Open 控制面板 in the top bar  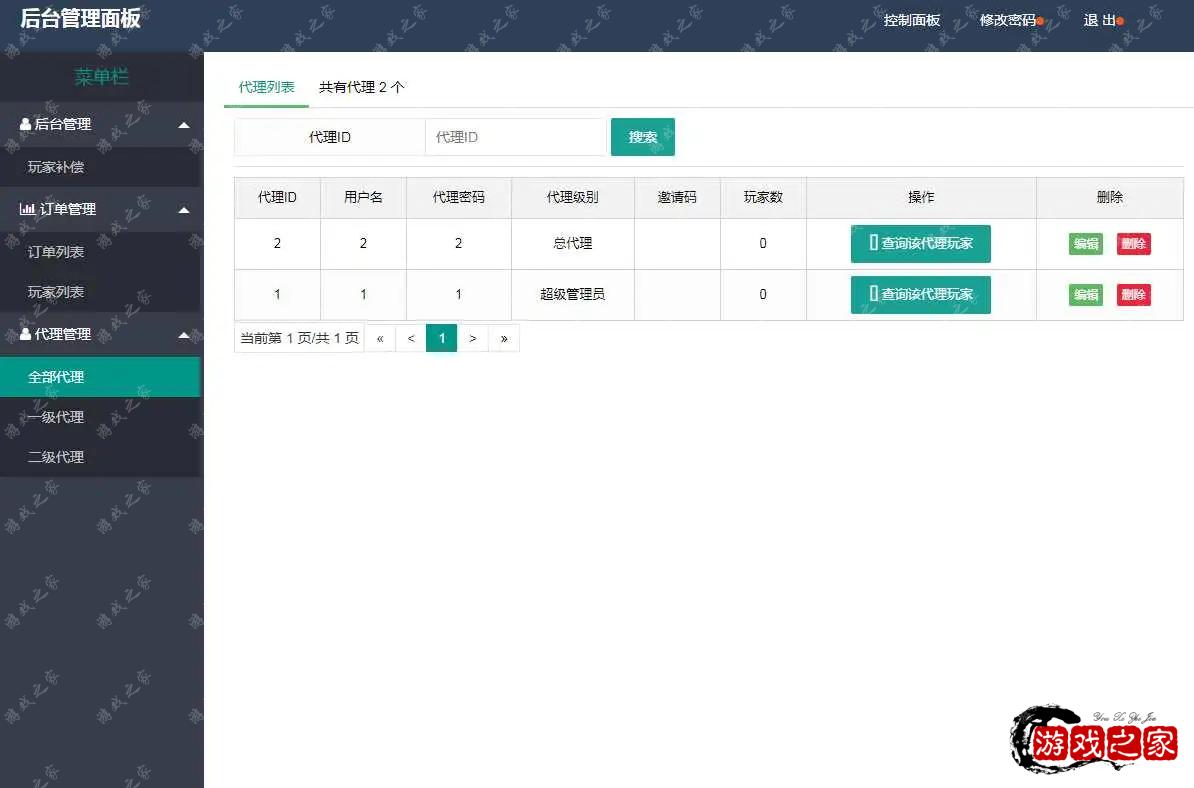(x=911, y=18)
